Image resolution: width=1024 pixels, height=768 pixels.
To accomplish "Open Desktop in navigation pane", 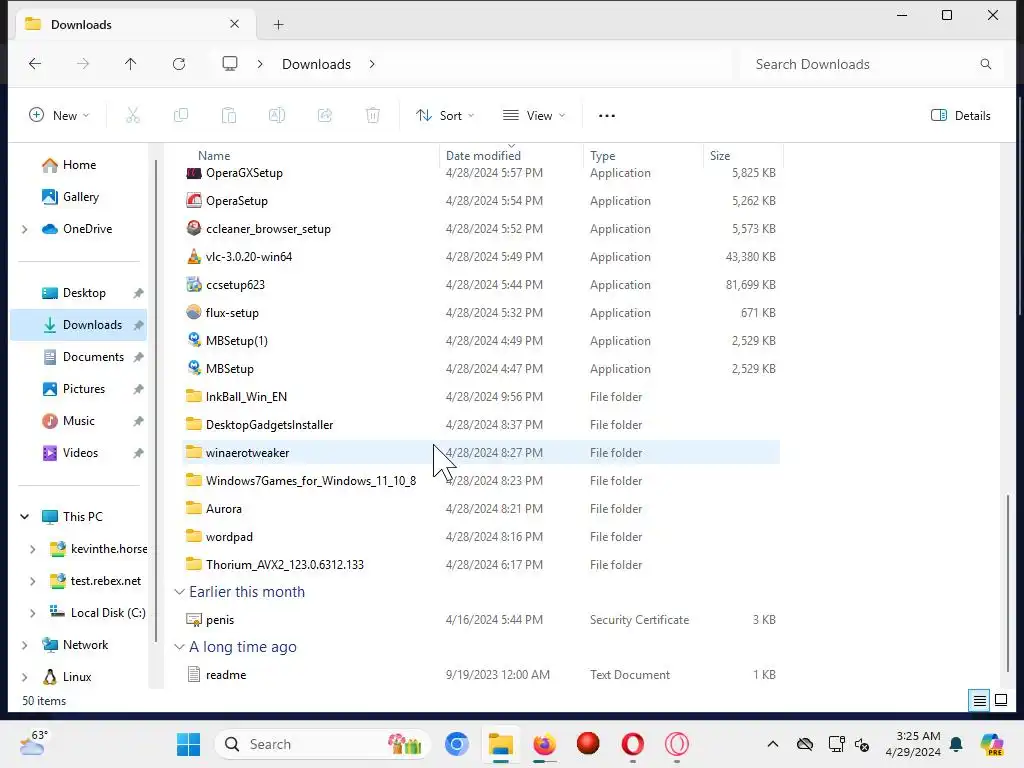I will click(84, 293).
